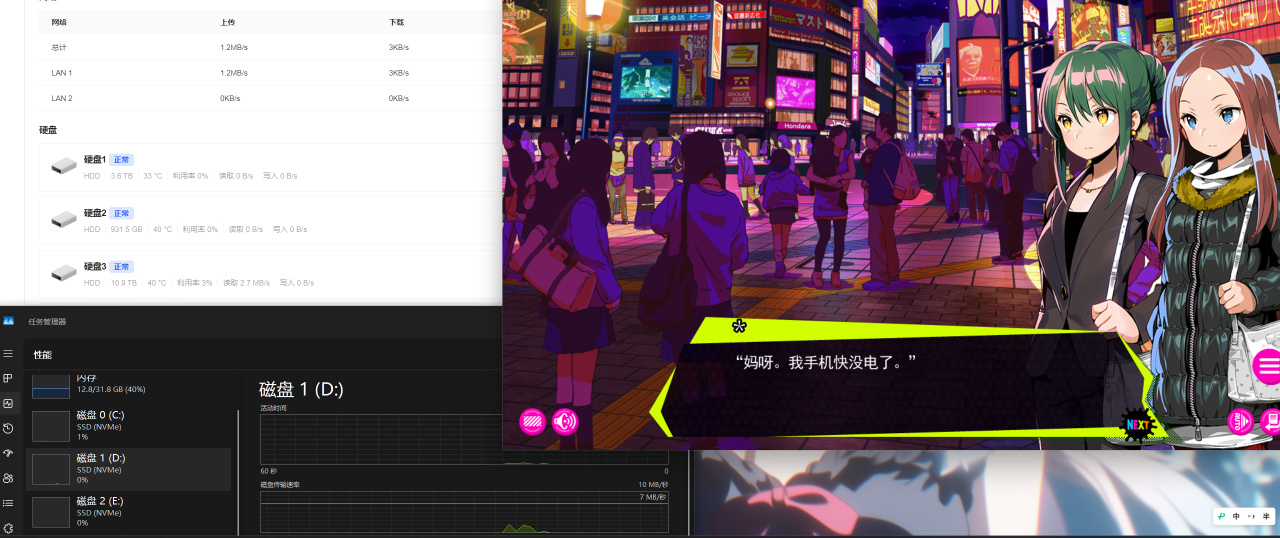Click 硬盘1 temperature 33 °C

pyautogui.click(x=152, y=176)
